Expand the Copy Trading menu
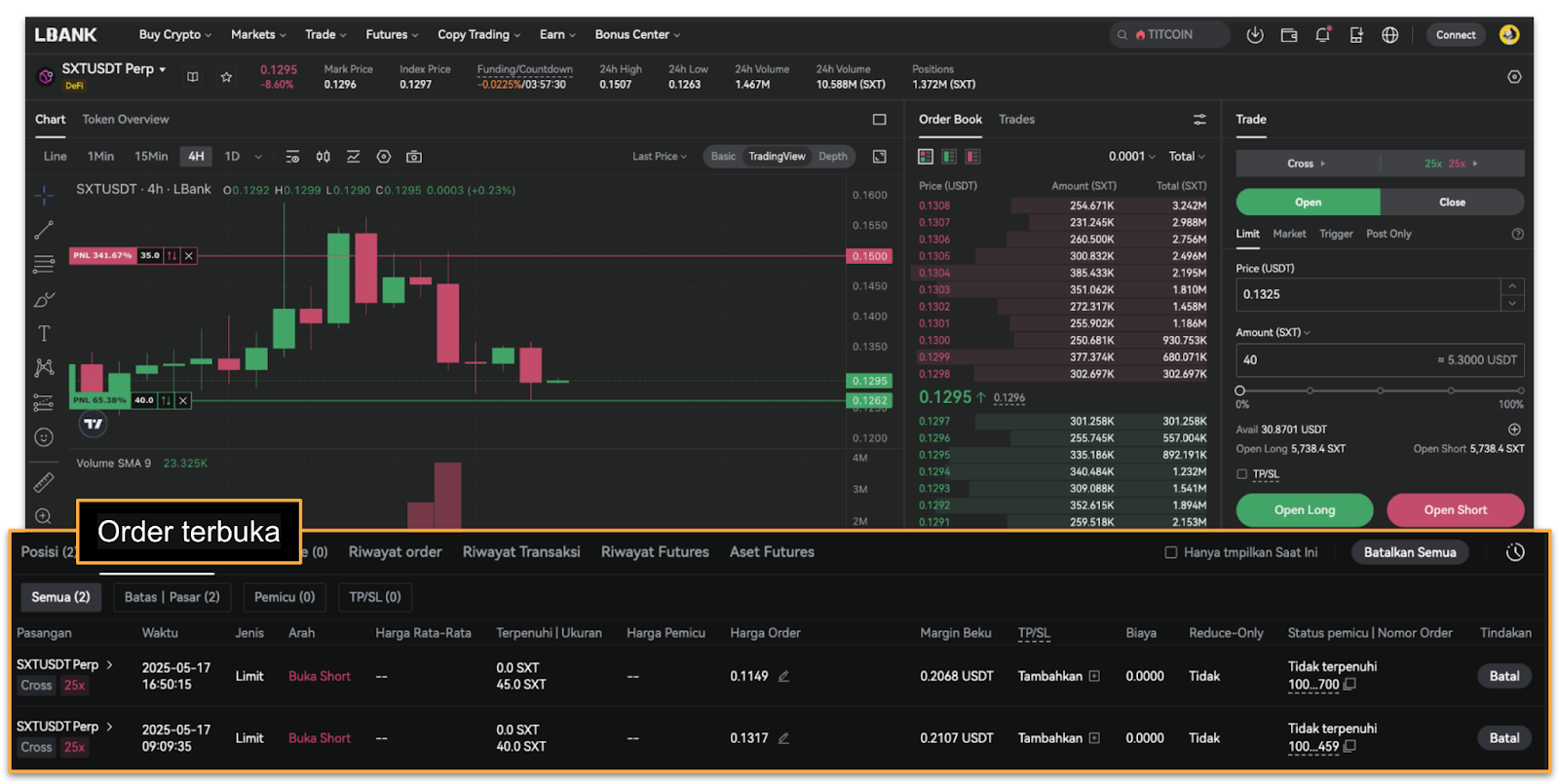The width and height of the screenshot is (1559, 784). [478, 35]
